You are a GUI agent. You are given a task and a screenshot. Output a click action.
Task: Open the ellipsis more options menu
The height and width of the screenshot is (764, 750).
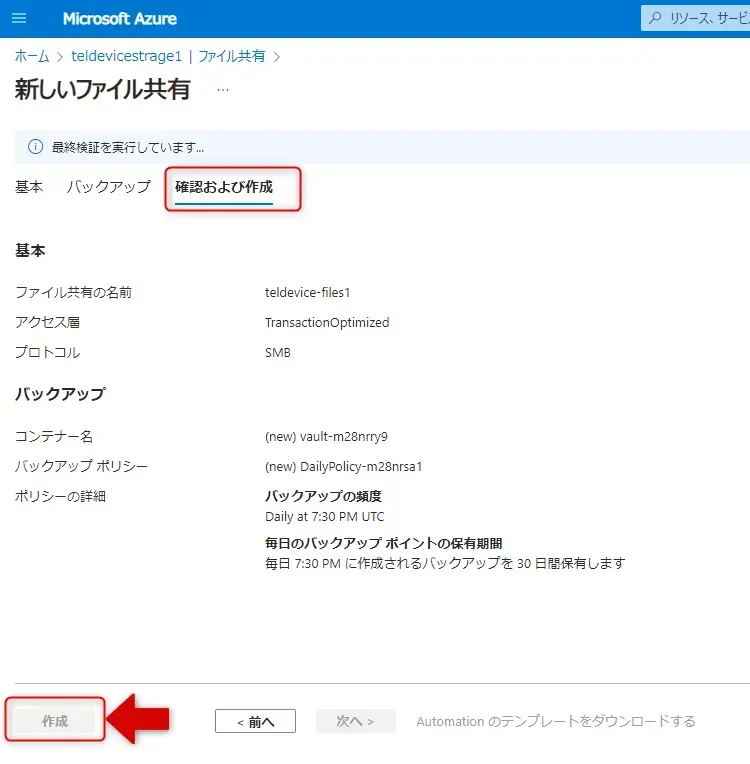tap(222, 89)
